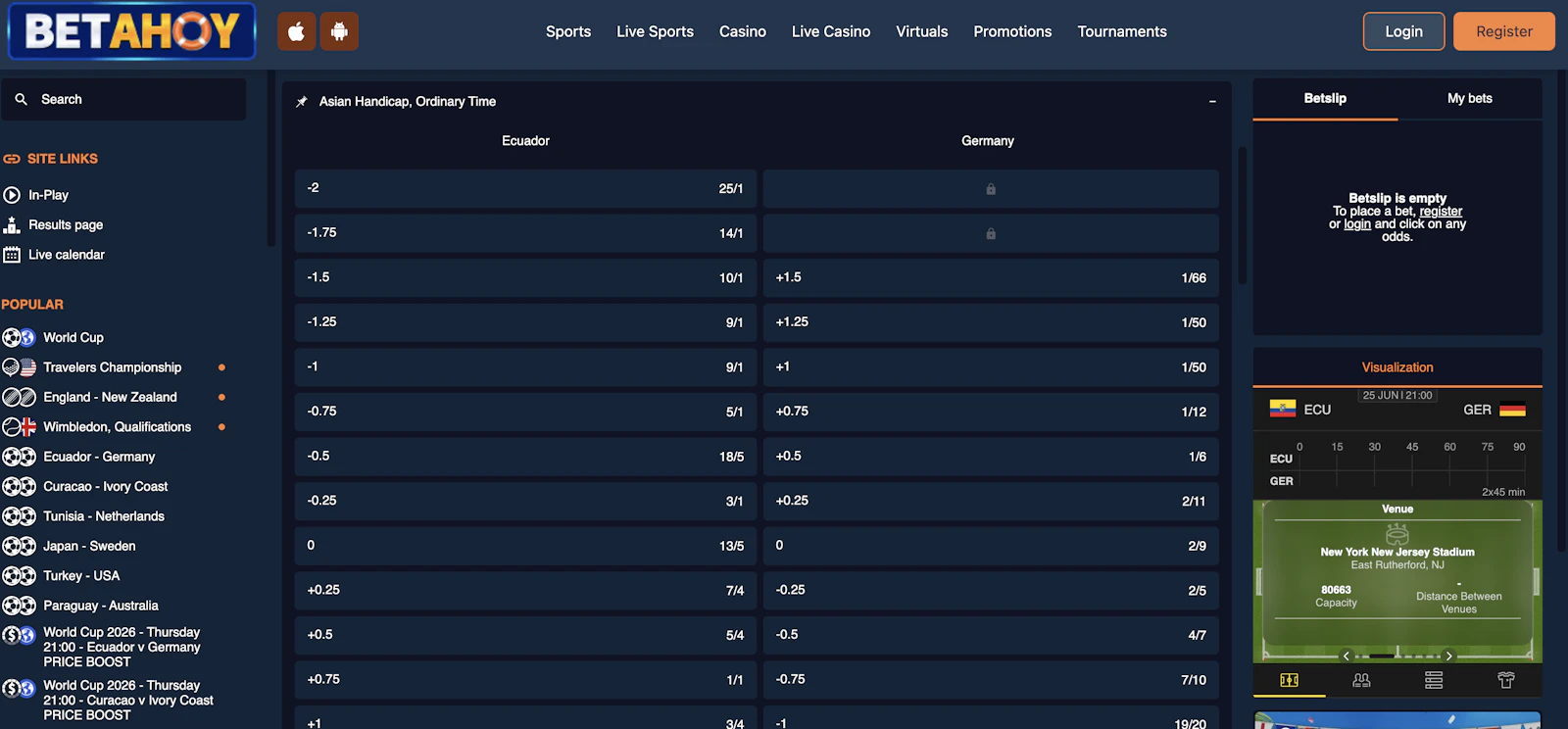Screen dimensions: 1568x729
Task: Click the login link in the betslip
Action: pyautogui.click(x=1357, y=224)
